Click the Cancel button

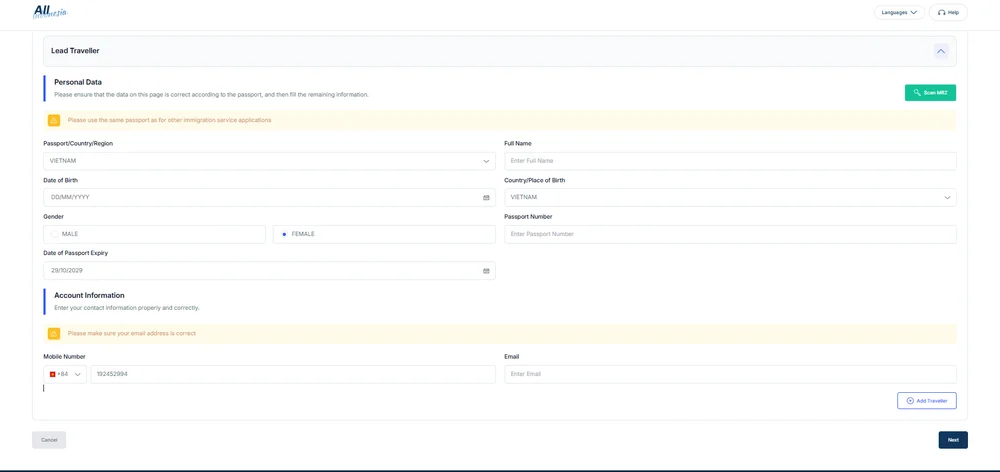point(49,440)
